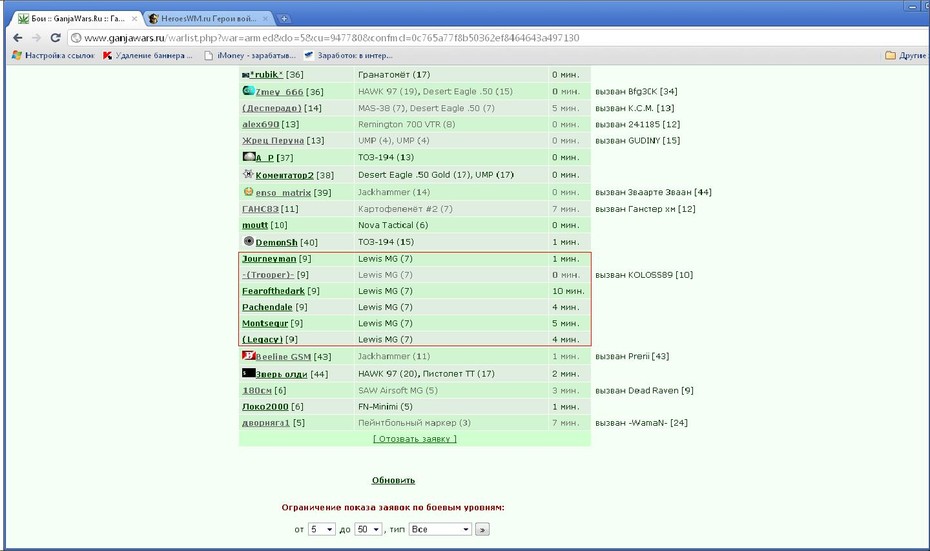Open DemonSh player profile

click(276, 243)
